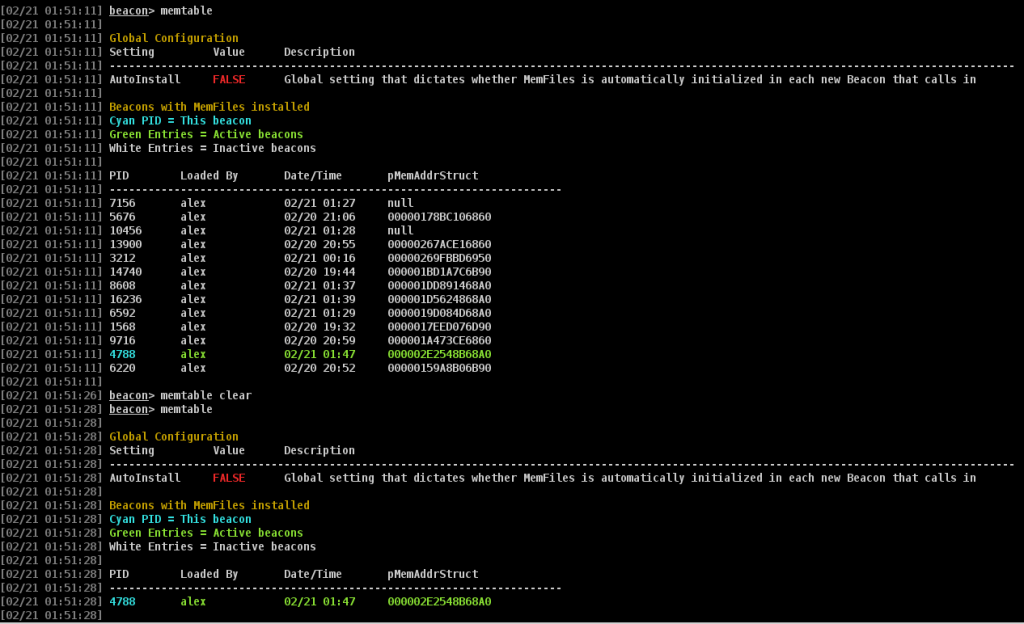Image resolution: width=1024 pixels, height=624 pixels.
Task: Click the 'memtable clear' command text
Action: (x=206, y=396)
